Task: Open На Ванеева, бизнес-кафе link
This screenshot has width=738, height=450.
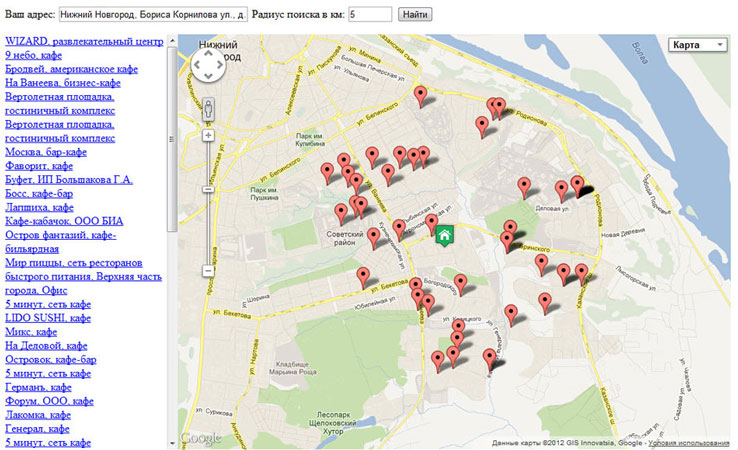Action: [63, 83]
